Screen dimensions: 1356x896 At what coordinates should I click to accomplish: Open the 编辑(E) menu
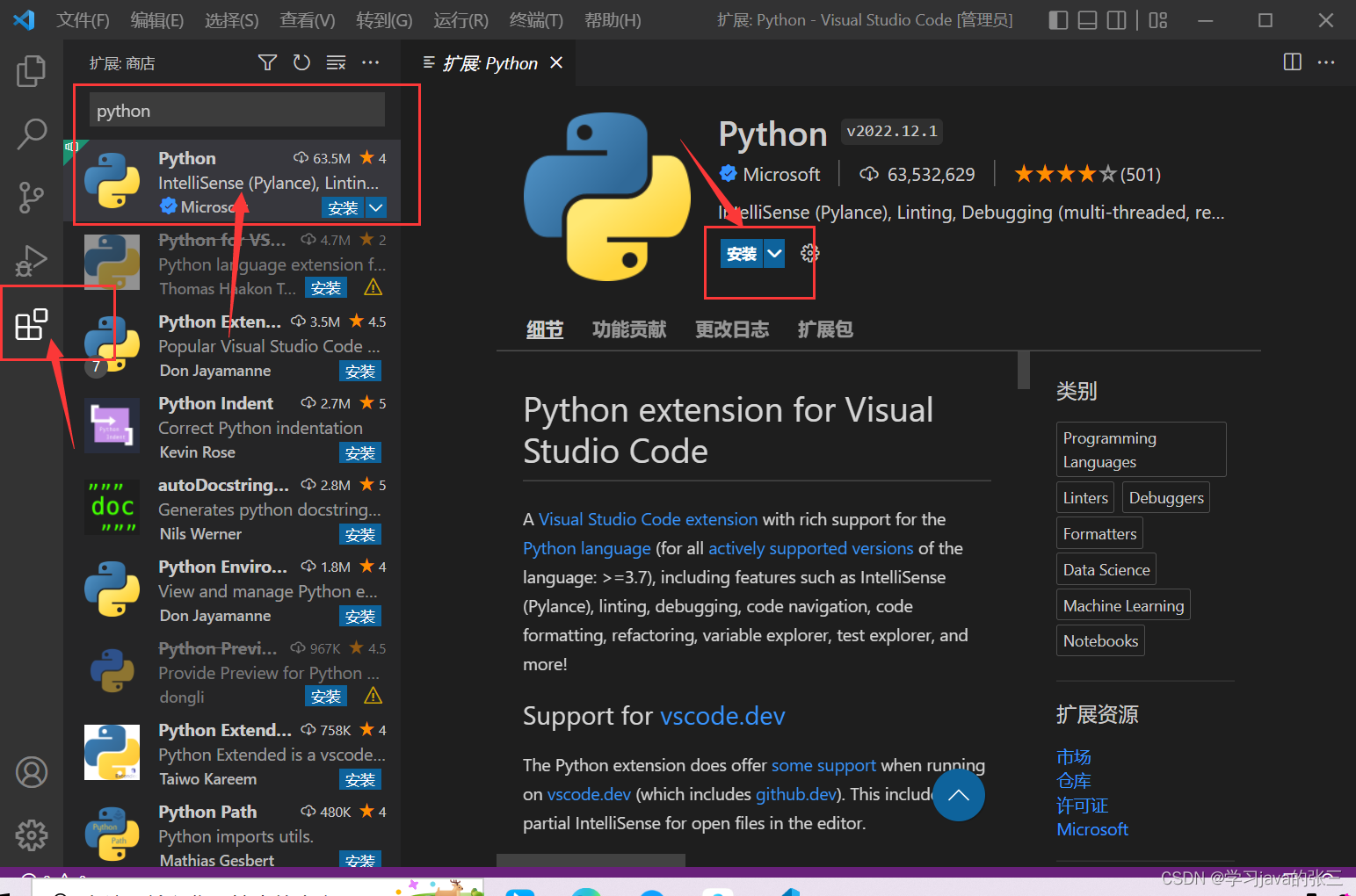coord(157,20)
